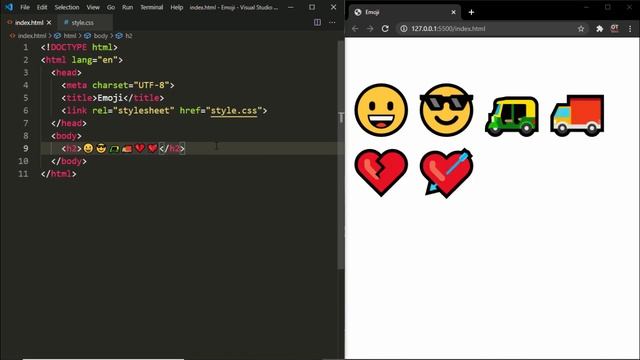Open the Extensions puzzle icon
The image size is (640, 360).
(599, 29)
